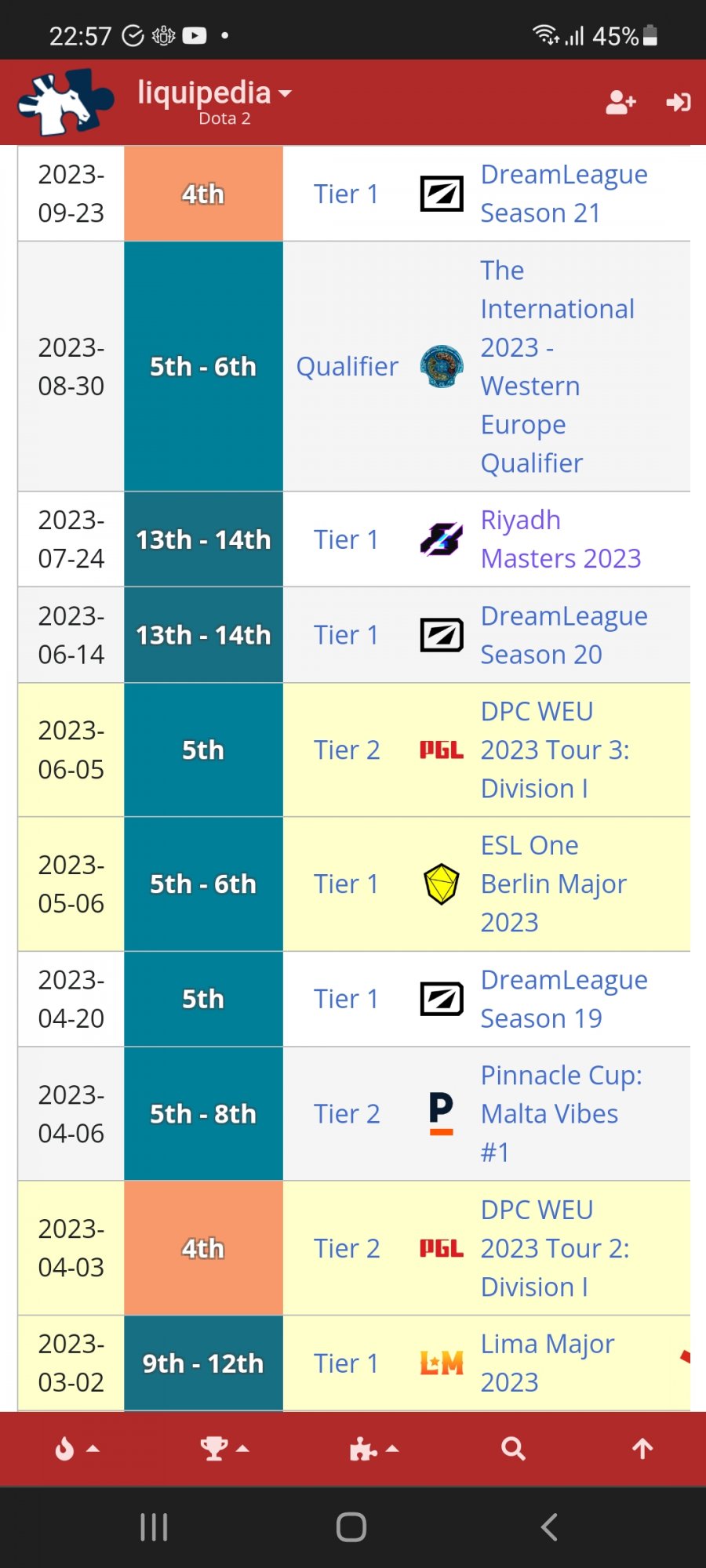Tap the log in arrow icon
Screen dimensions: 706x1568
pyautogui.click(x=678, y=102)
